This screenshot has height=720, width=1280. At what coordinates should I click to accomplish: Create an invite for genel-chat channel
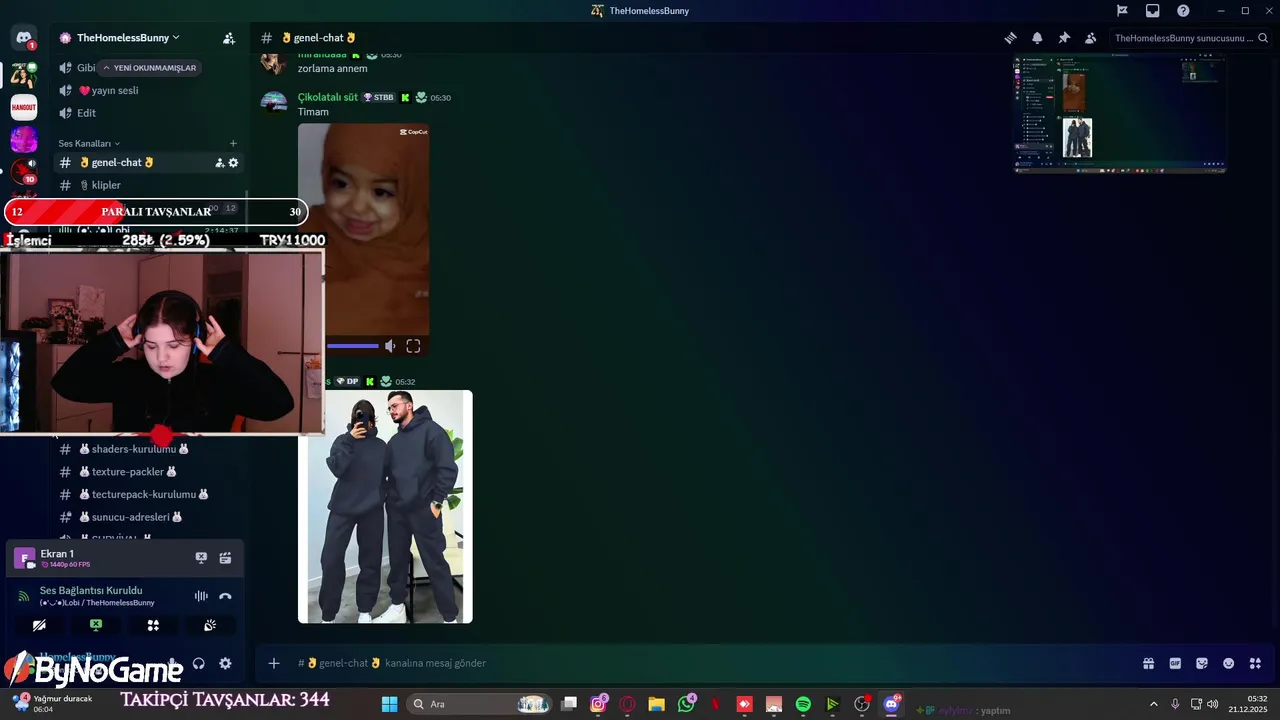click(x=219, y=162)
